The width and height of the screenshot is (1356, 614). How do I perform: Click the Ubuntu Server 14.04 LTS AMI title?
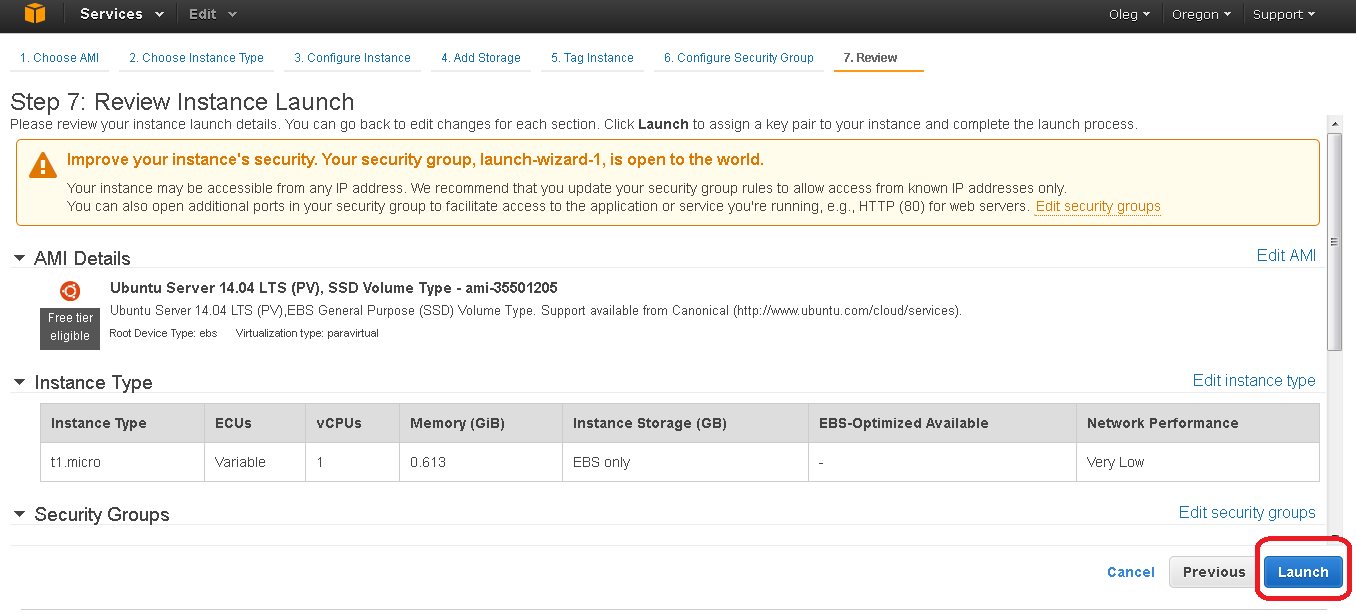[x=334, y=288]
